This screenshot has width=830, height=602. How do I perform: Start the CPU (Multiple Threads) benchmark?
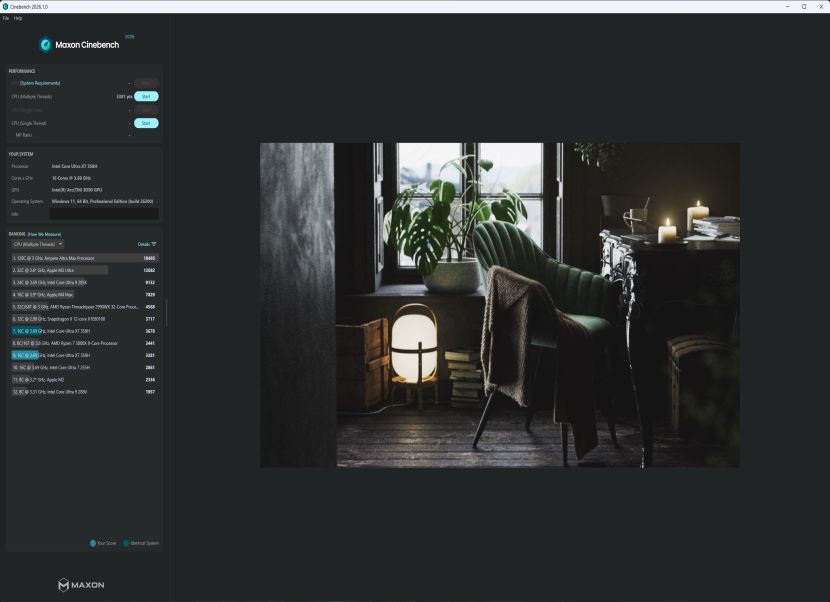146,96
